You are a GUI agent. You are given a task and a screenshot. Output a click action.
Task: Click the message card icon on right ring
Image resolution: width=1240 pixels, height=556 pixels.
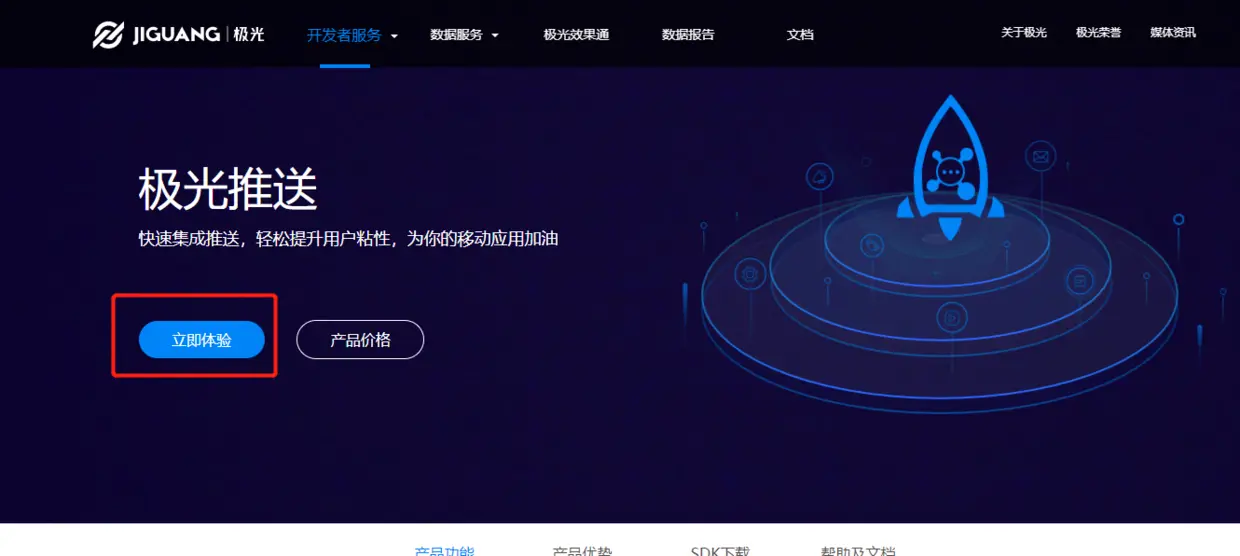[1080, 281]
